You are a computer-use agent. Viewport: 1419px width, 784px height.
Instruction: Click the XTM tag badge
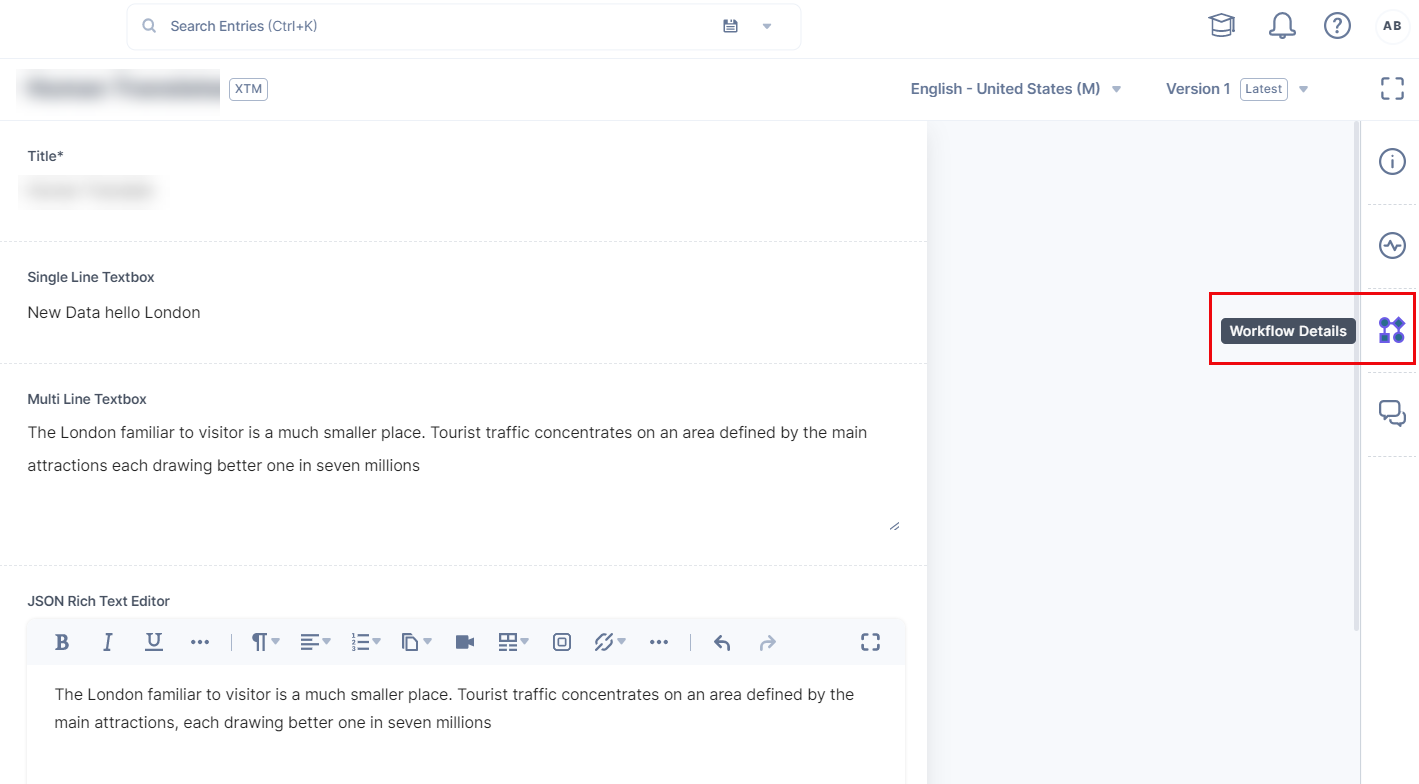tap(248, 89)
